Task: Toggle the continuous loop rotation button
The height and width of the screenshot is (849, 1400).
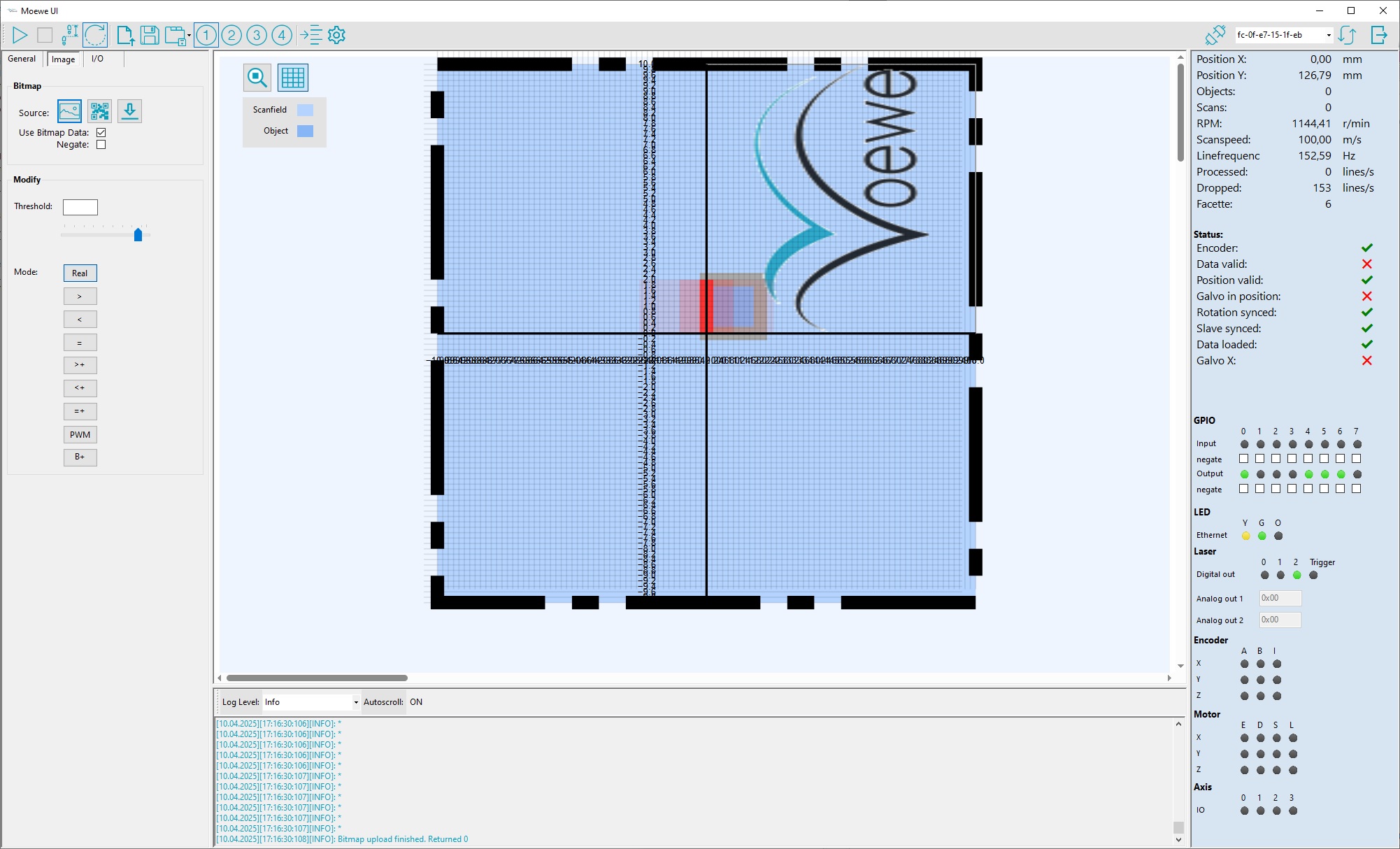Action: (x=95, y=35)
